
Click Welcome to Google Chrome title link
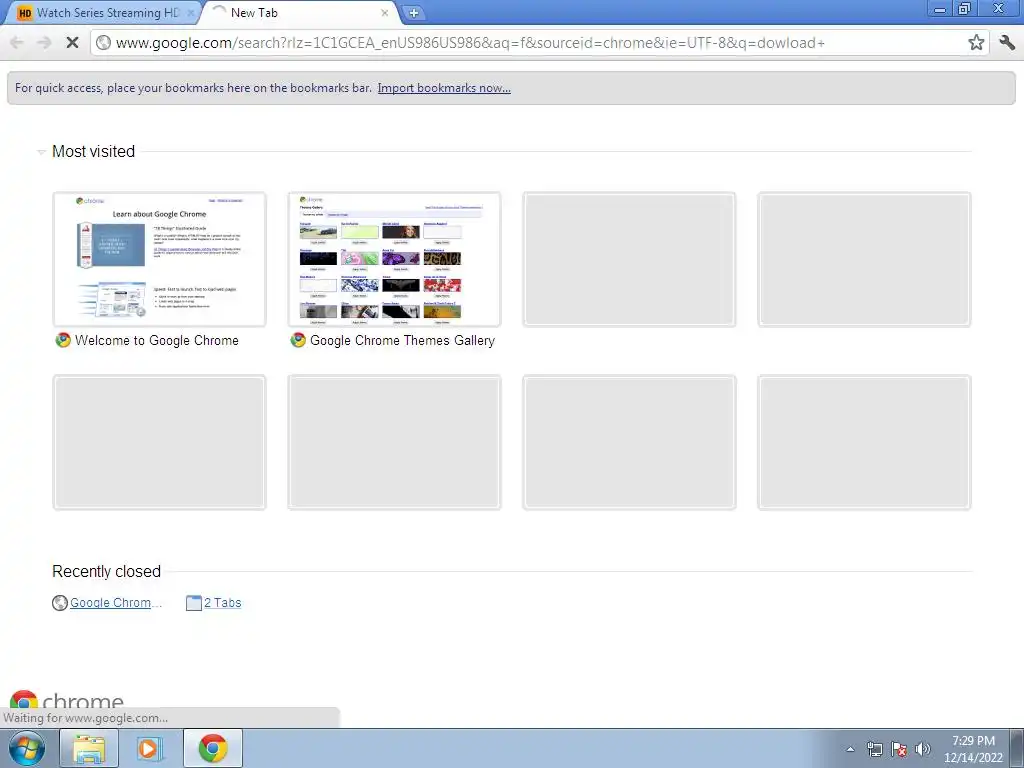157,340
